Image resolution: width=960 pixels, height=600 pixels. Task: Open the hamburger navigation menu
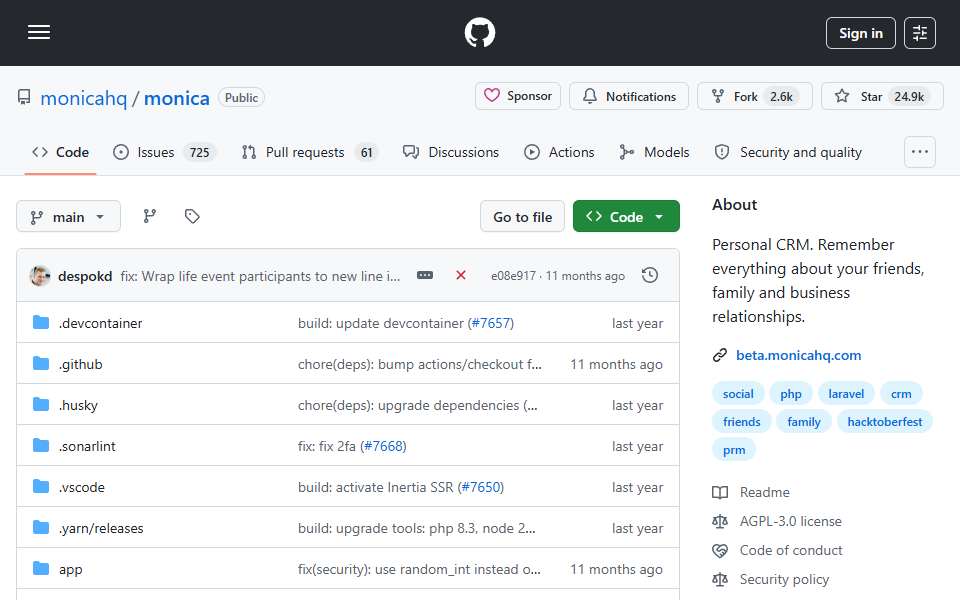[x=39, y=32]
